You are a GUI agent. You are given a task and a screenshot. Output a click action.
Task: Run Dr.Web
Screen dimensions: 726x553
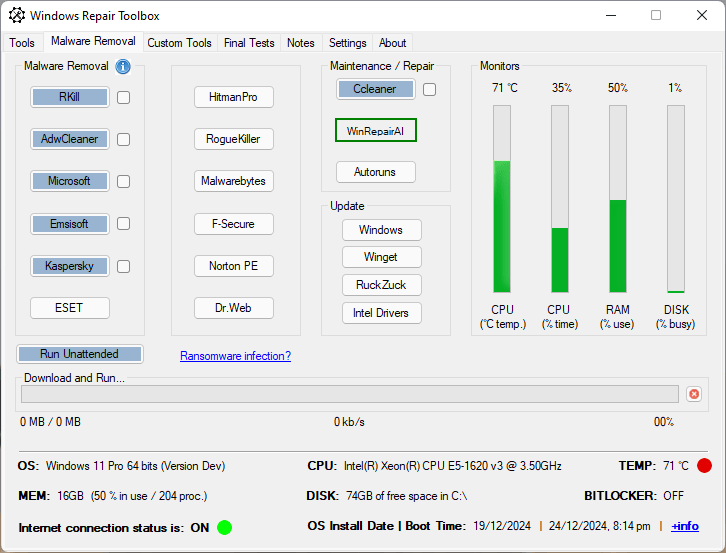[x=234, y=308]
